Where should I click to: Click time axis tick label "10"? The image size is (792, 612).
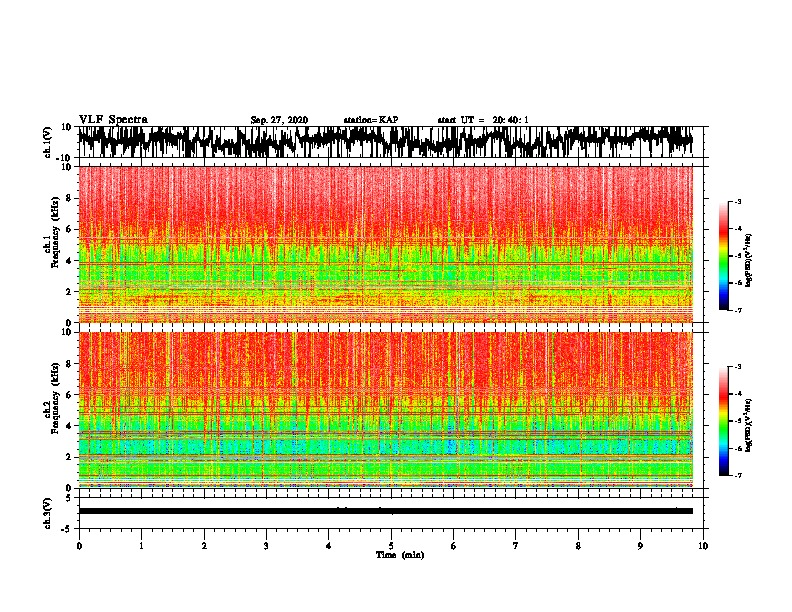tap(703, 546)
